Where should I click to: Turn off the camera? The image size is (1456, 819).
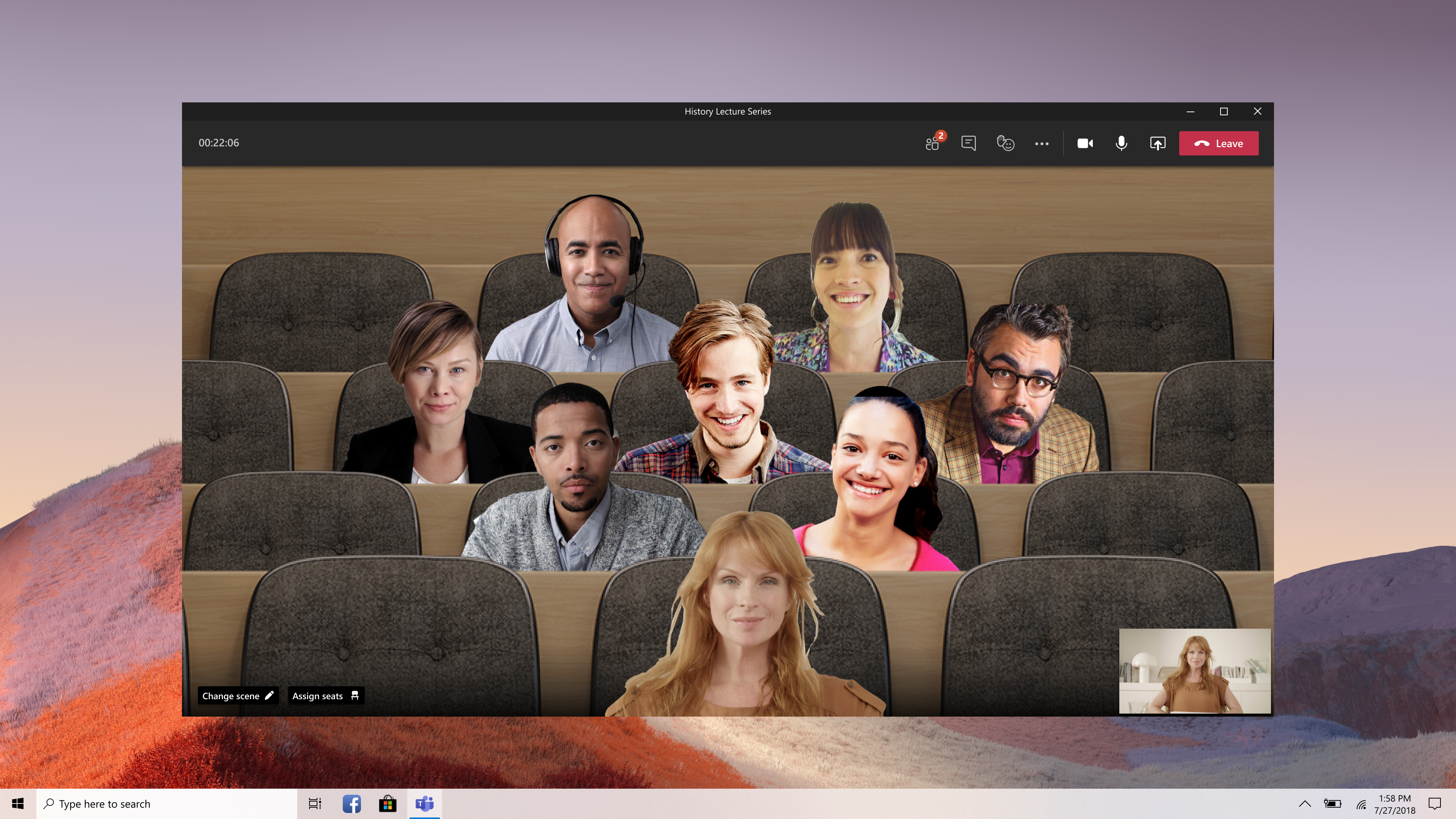pyautogui.click(x=1085, y=144)
